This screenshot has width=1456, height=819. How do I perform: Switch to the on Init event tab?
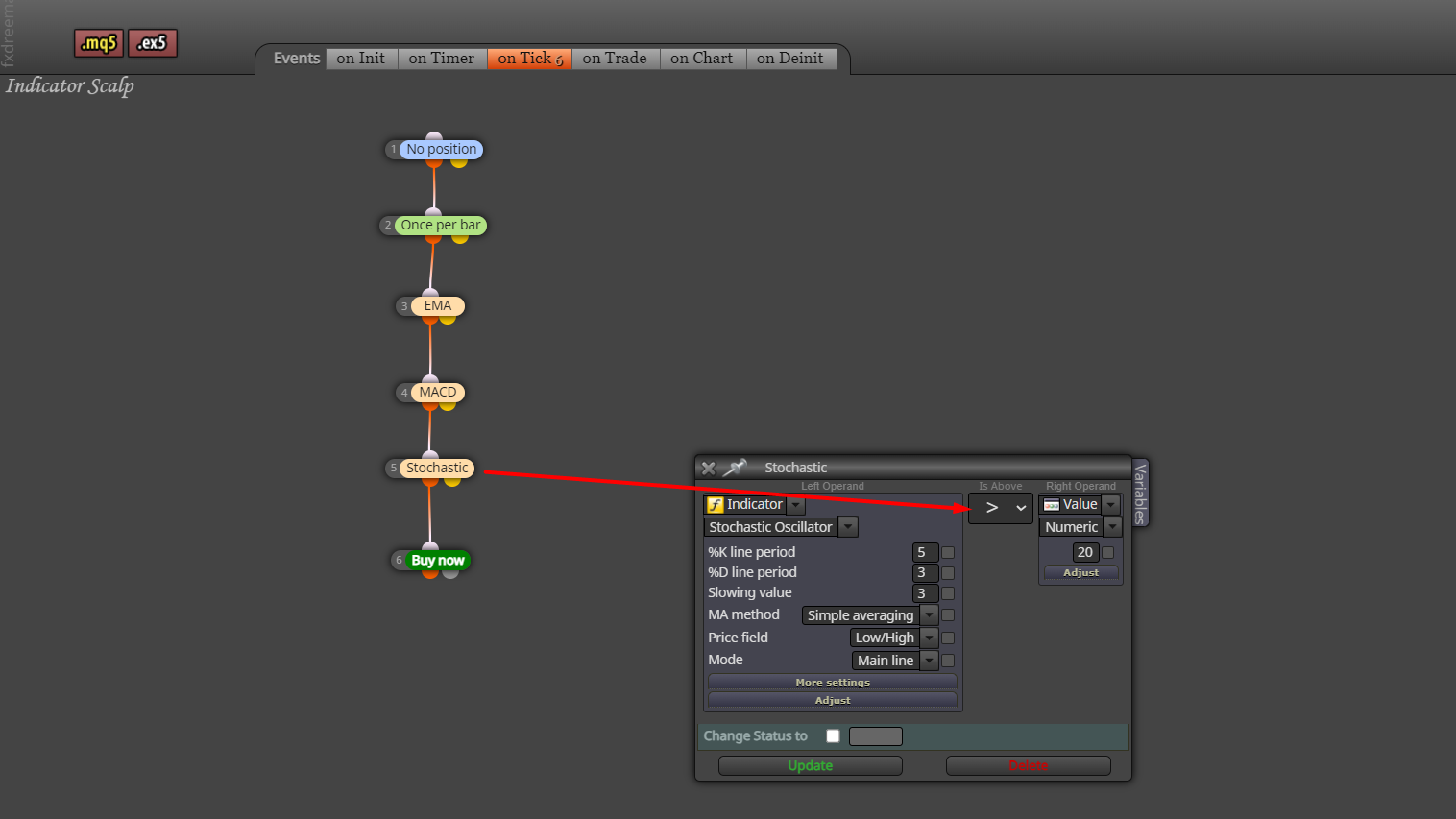coord(361,59)
